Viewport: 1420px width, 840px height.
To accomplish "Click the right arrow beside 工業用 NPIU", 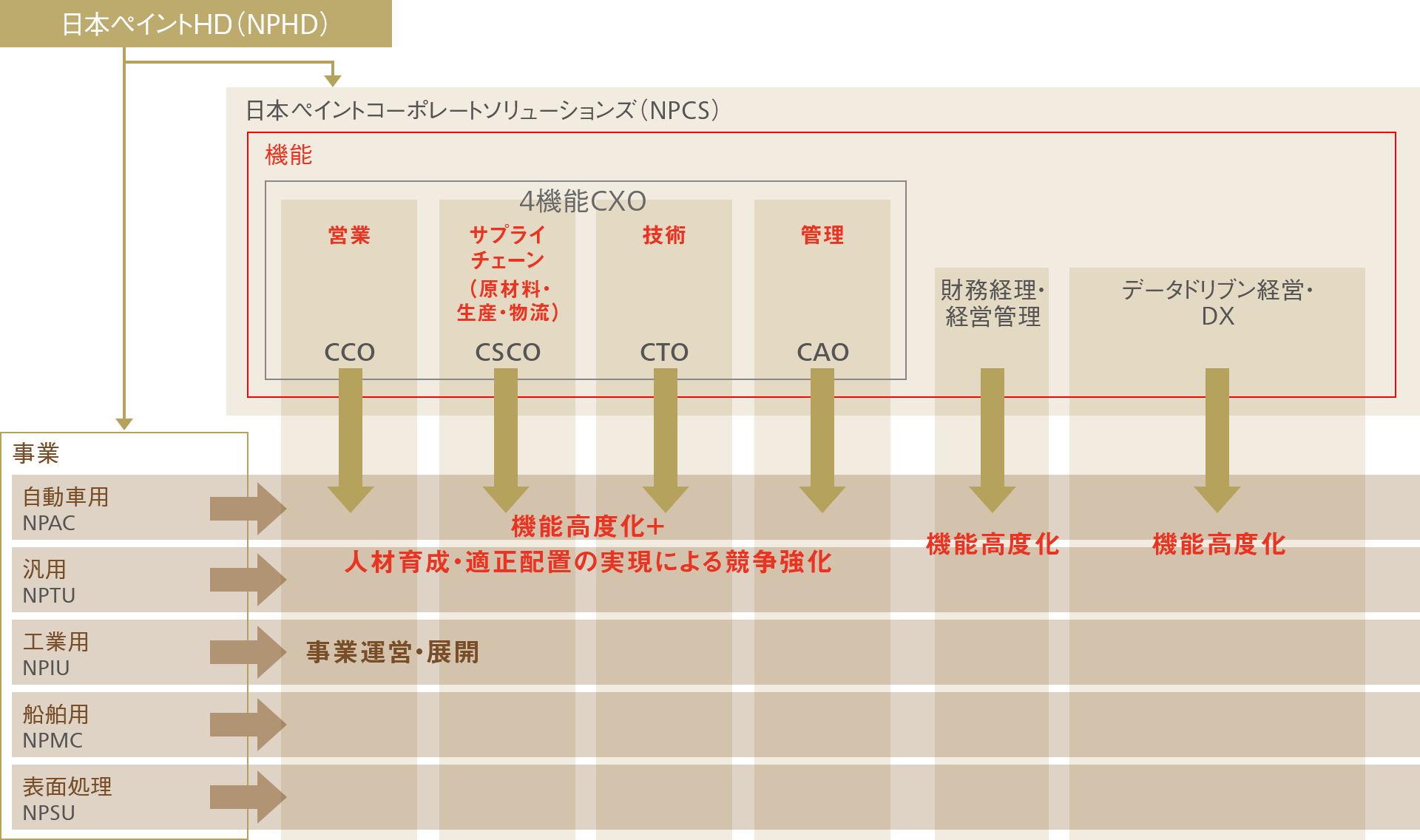I will click(x=248, y=652).
